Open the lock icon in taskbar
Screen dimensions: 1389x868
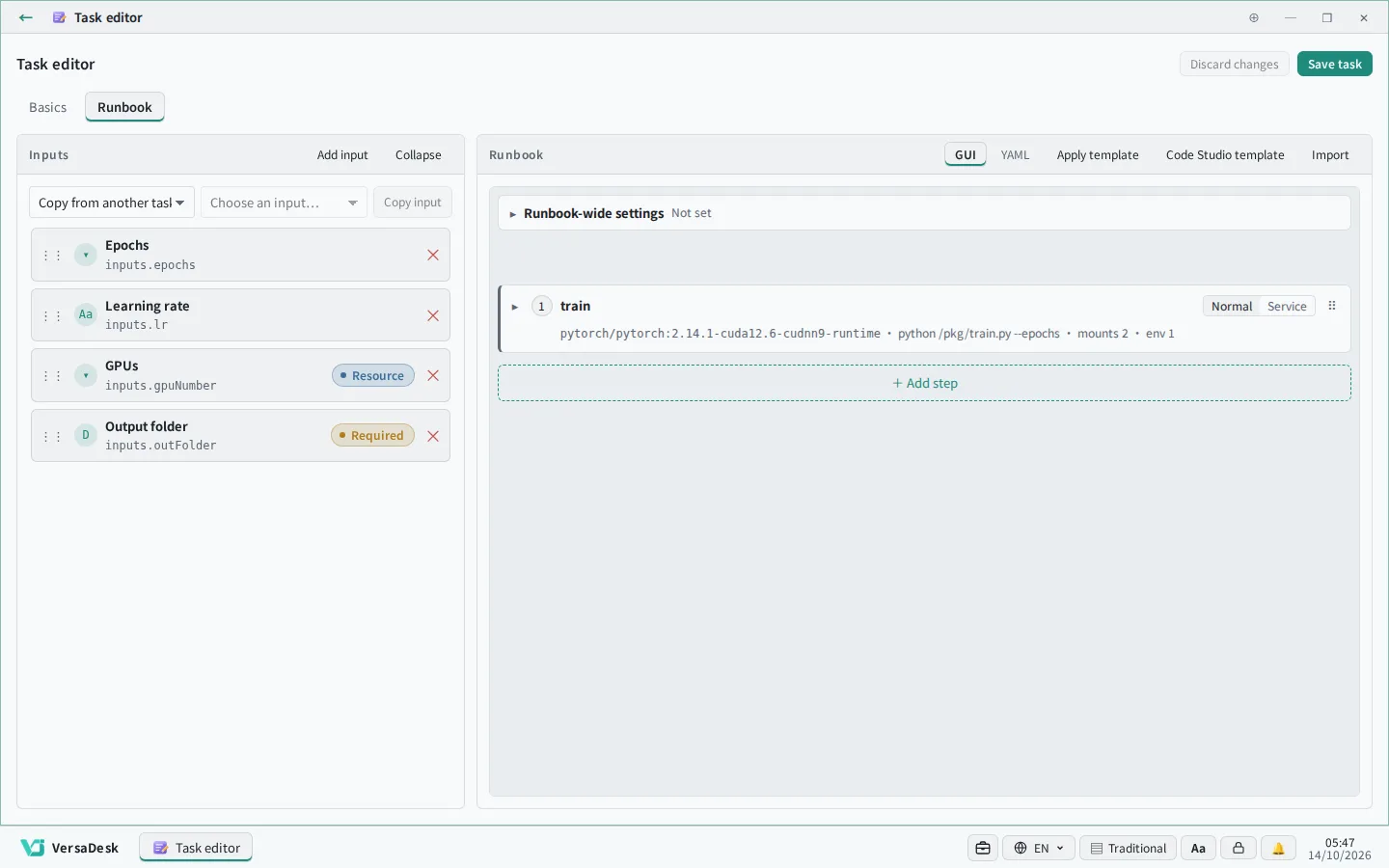tap(1239, 849)
